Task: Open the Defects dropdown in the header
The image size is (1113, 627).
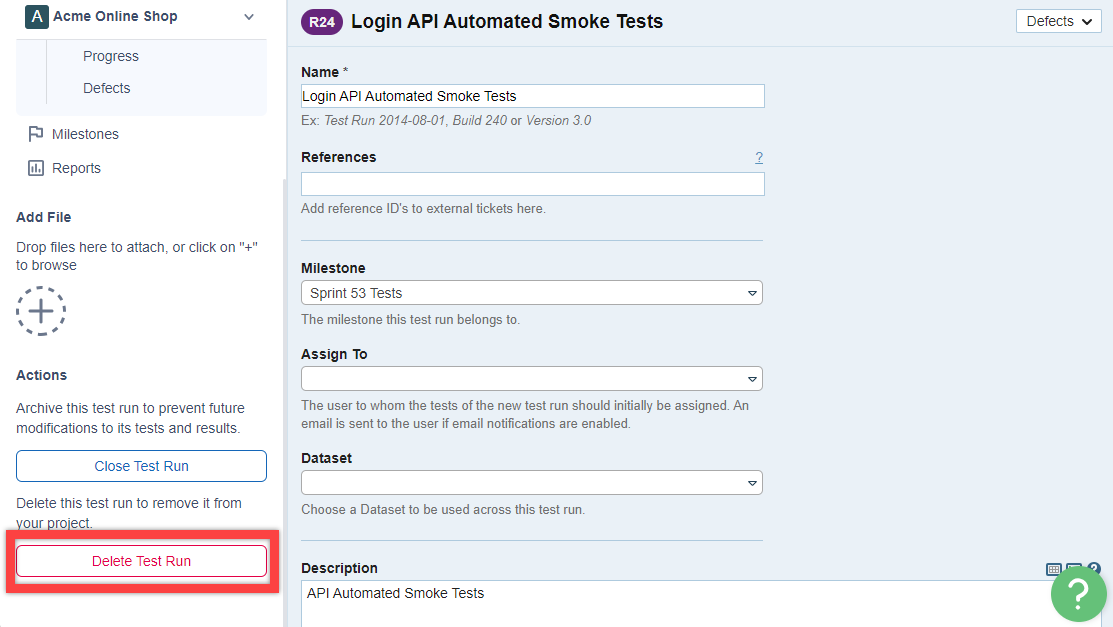Action: tap(1058, 21)
